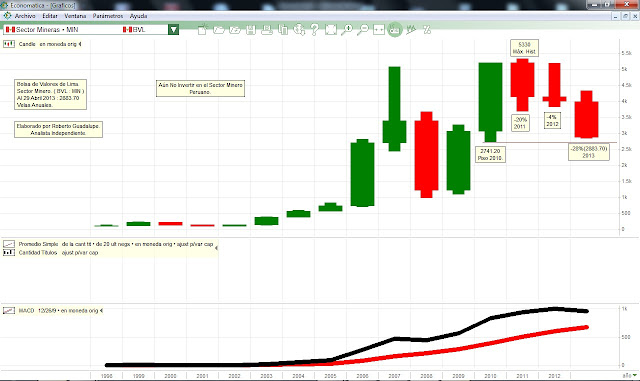
Task: Click the 2007 green candle
Action: (394, 131)
